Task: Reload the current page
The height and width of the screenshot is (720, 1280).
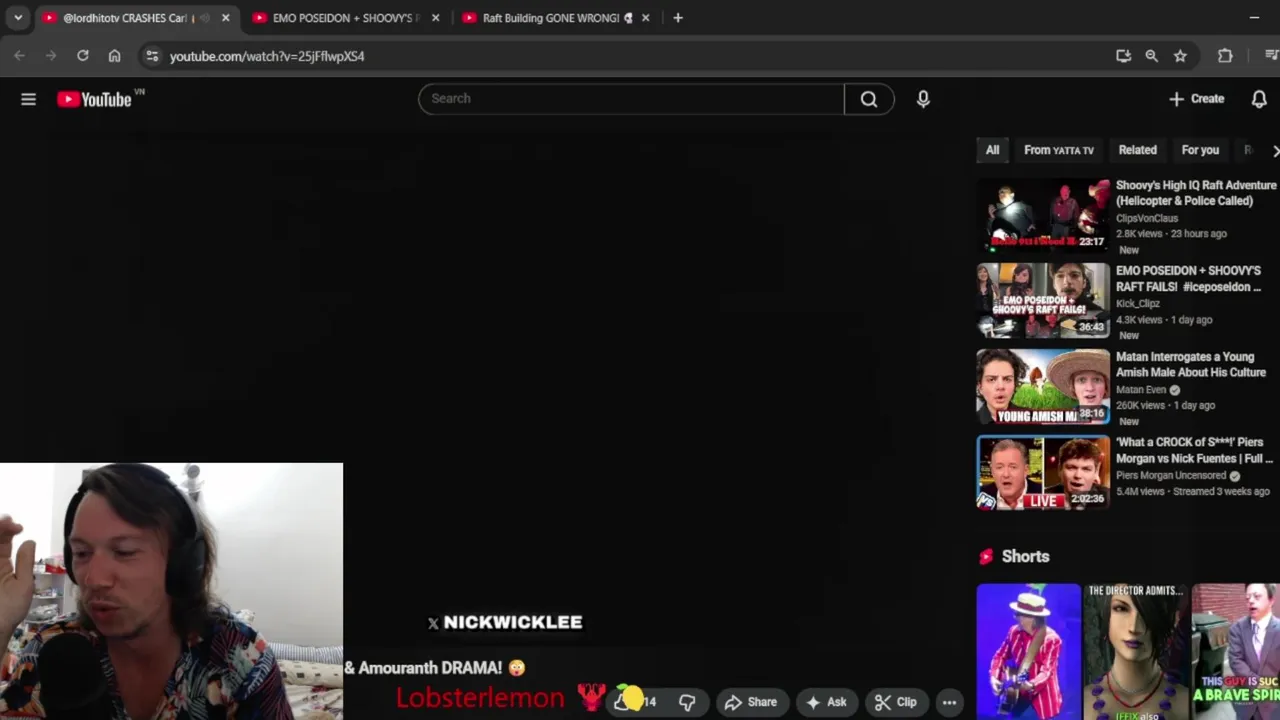Action: click(x=83, y=56)
